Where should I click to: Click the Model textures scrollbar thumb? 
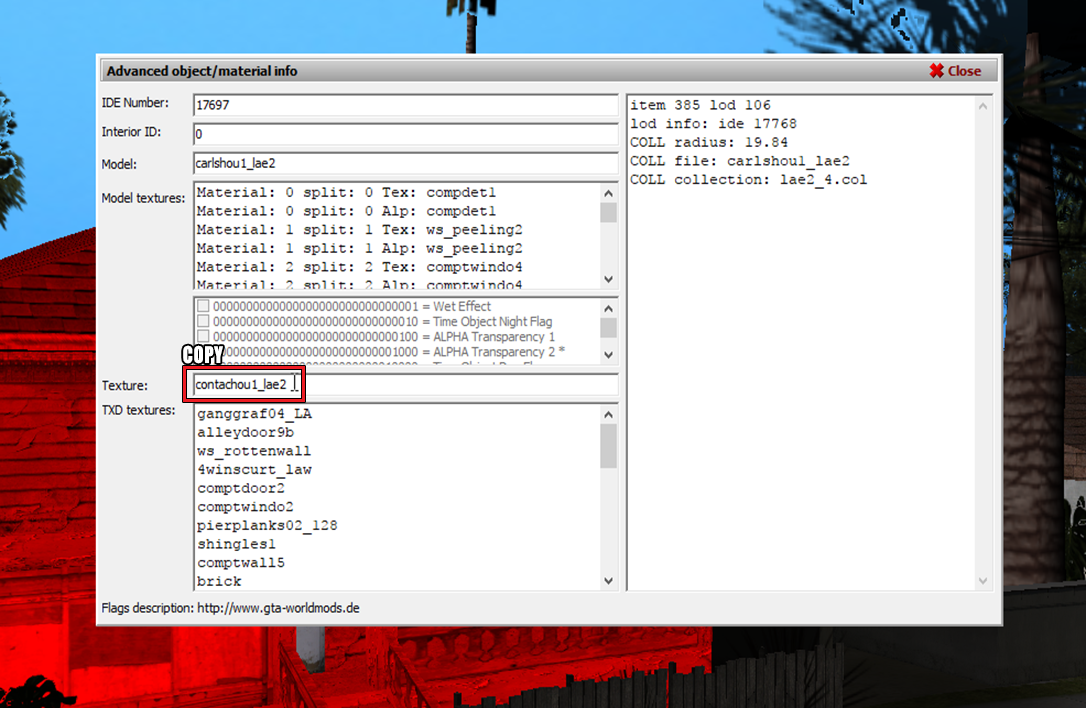click(608, 213)
